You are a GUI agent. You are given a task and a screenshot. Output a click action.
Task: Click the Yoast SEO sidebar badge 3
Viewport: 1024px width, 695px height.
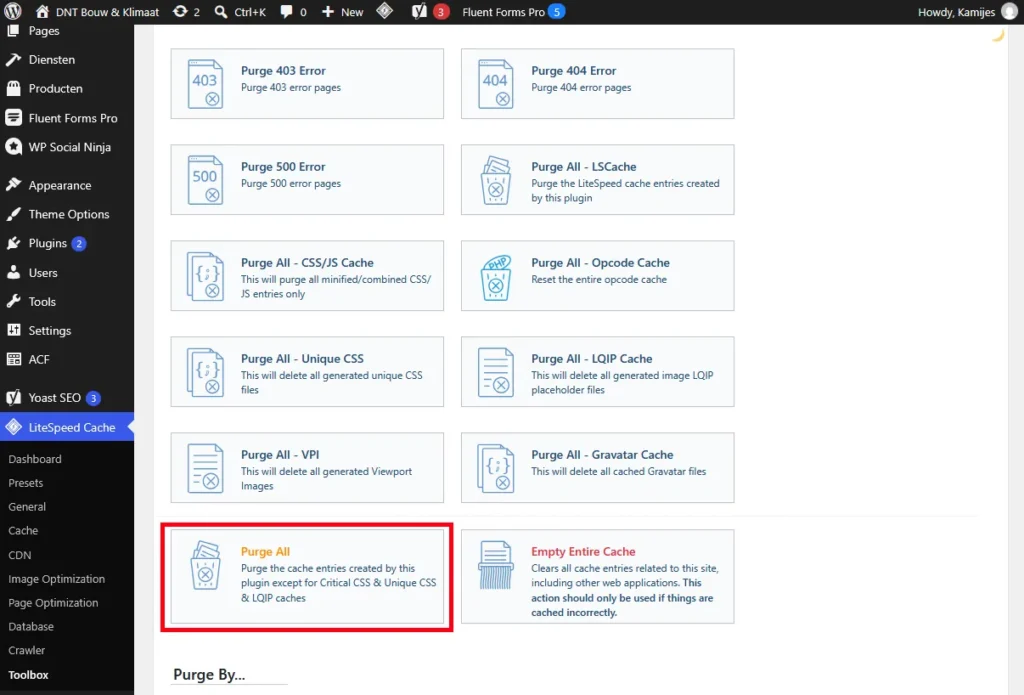pos(93,398)
